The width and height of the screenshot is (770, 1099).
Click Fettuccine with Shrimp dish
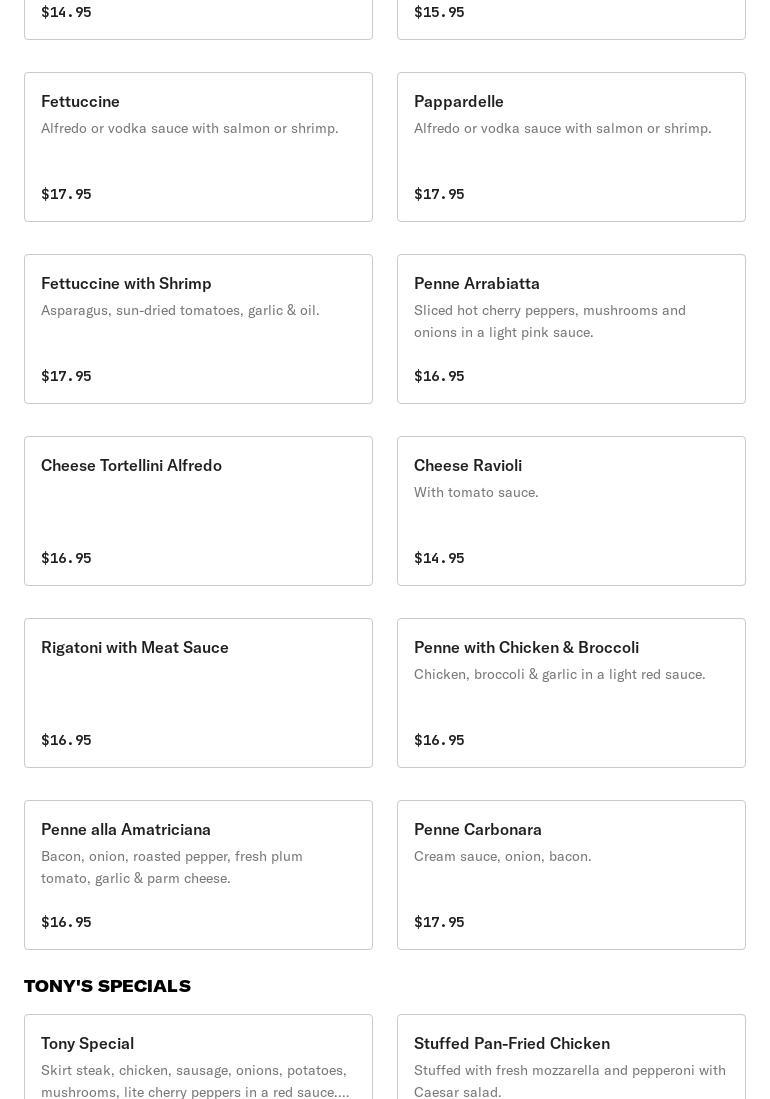pyautogui.click(x=198, y=329)
